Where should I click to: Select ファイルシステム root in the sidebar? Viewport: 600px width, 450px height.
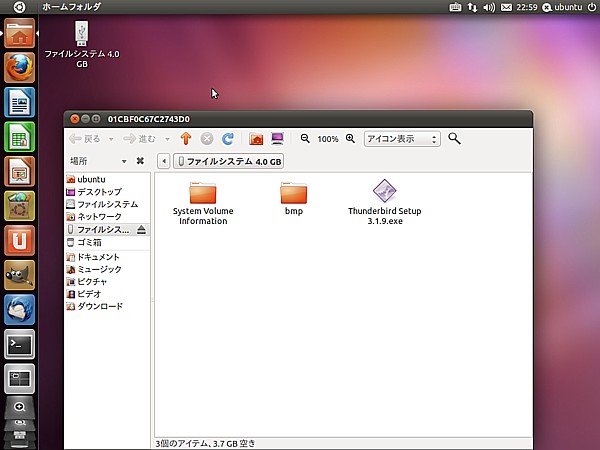107,204
